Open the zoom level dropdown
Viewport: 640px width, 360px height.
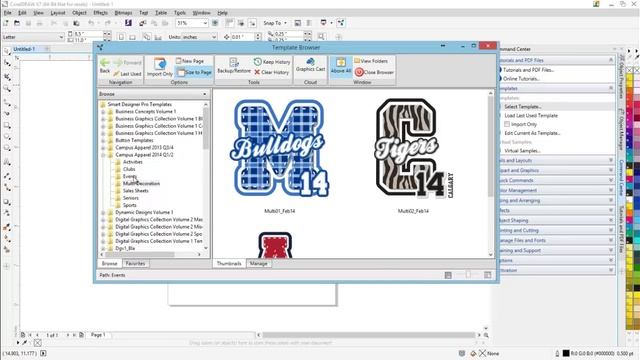click(x=205, y=23)
